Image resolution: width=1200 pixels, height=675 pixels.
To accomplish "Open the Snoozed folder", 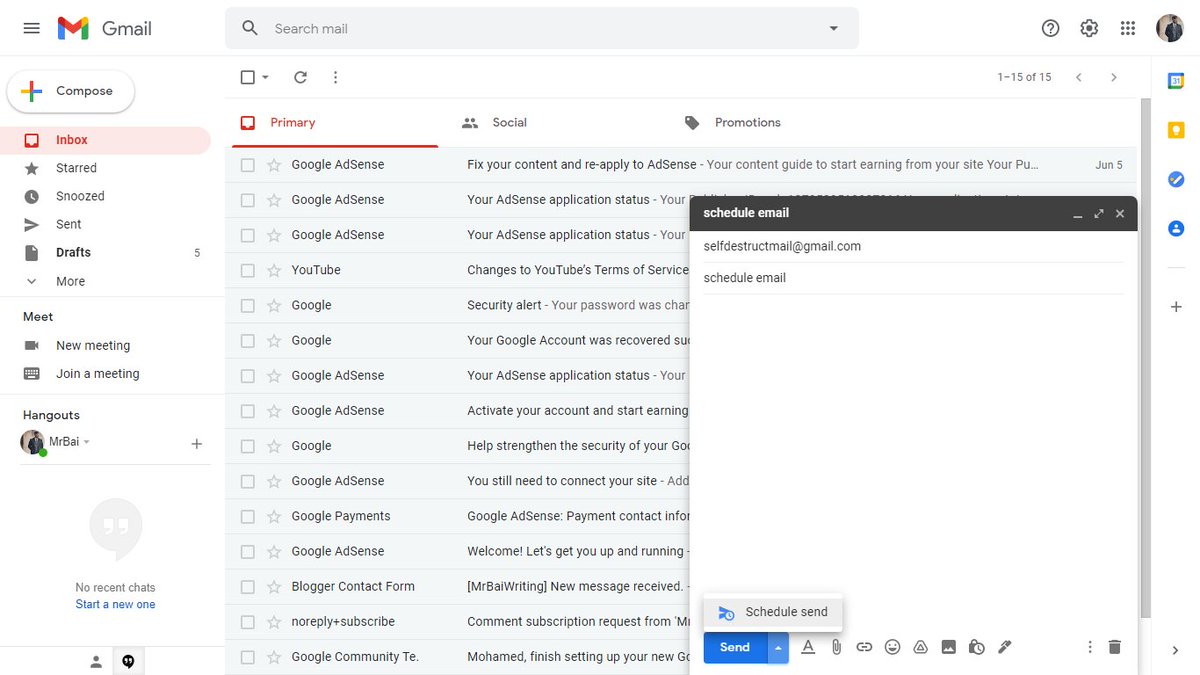I will [80, 196].
